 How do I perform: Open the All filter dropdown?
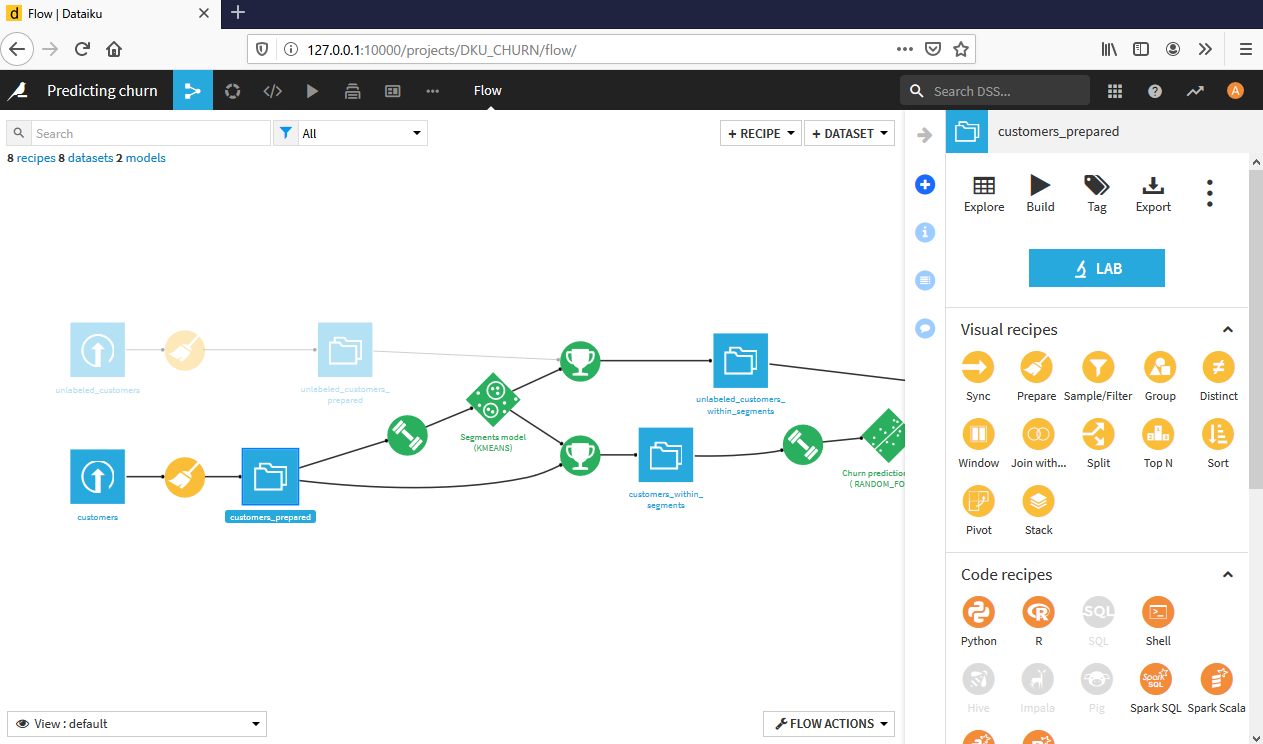pyautogui.click(x=362, y=133)
